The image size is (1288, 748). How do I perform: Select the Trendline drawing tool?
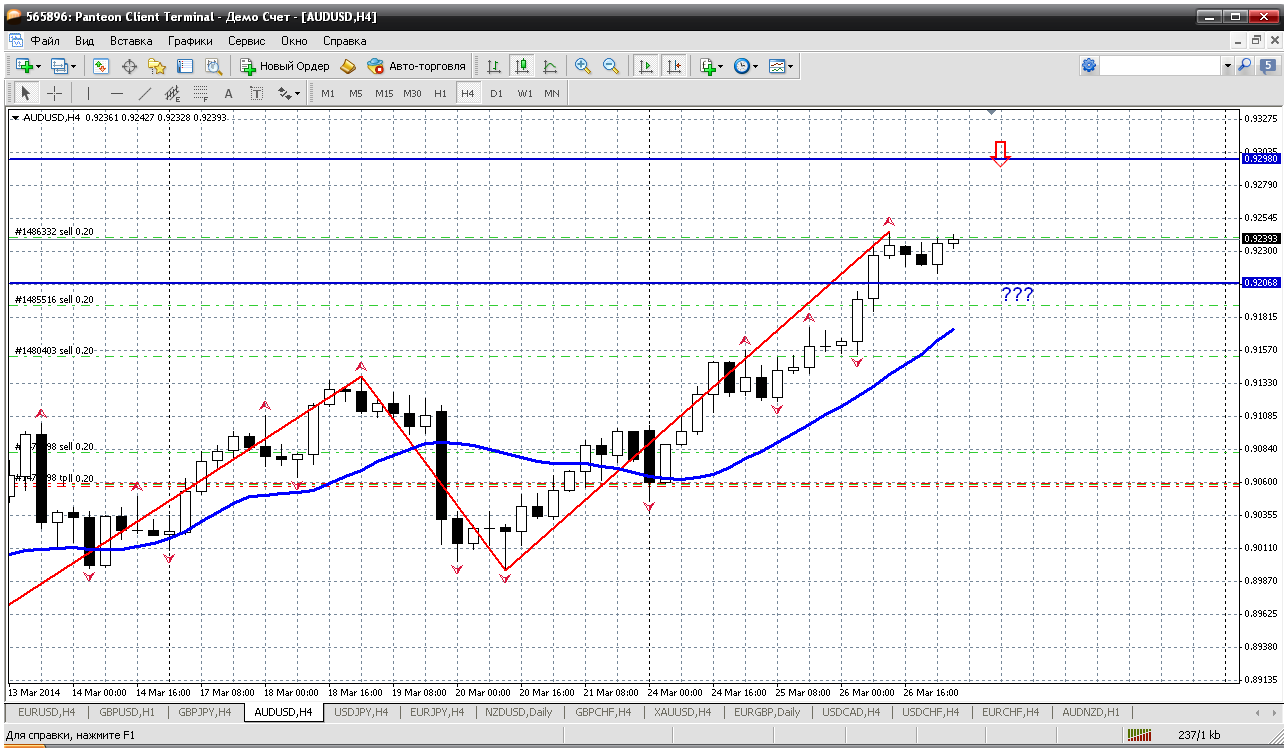(x=145, y=93)
